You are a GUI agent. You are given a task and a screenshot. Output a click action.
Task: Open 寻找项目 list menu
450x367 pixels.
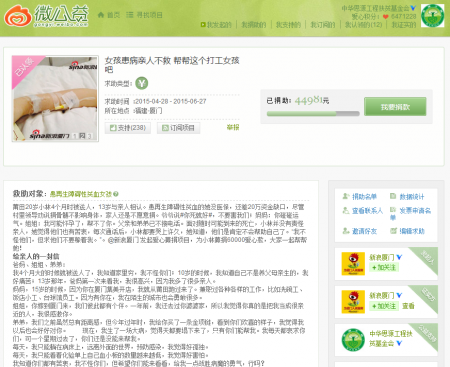(144, 15)
